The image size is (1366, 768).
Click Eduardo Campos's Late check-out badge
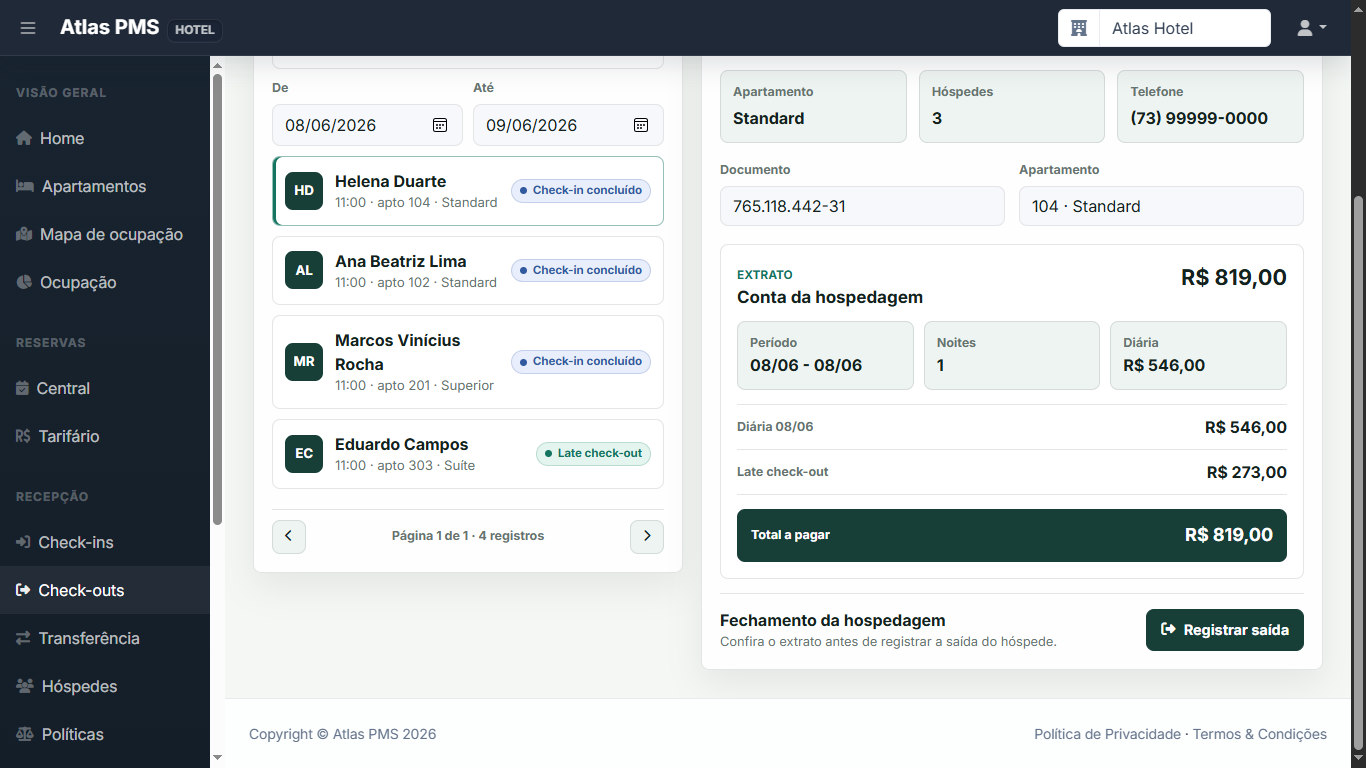(x=593, y=454)
